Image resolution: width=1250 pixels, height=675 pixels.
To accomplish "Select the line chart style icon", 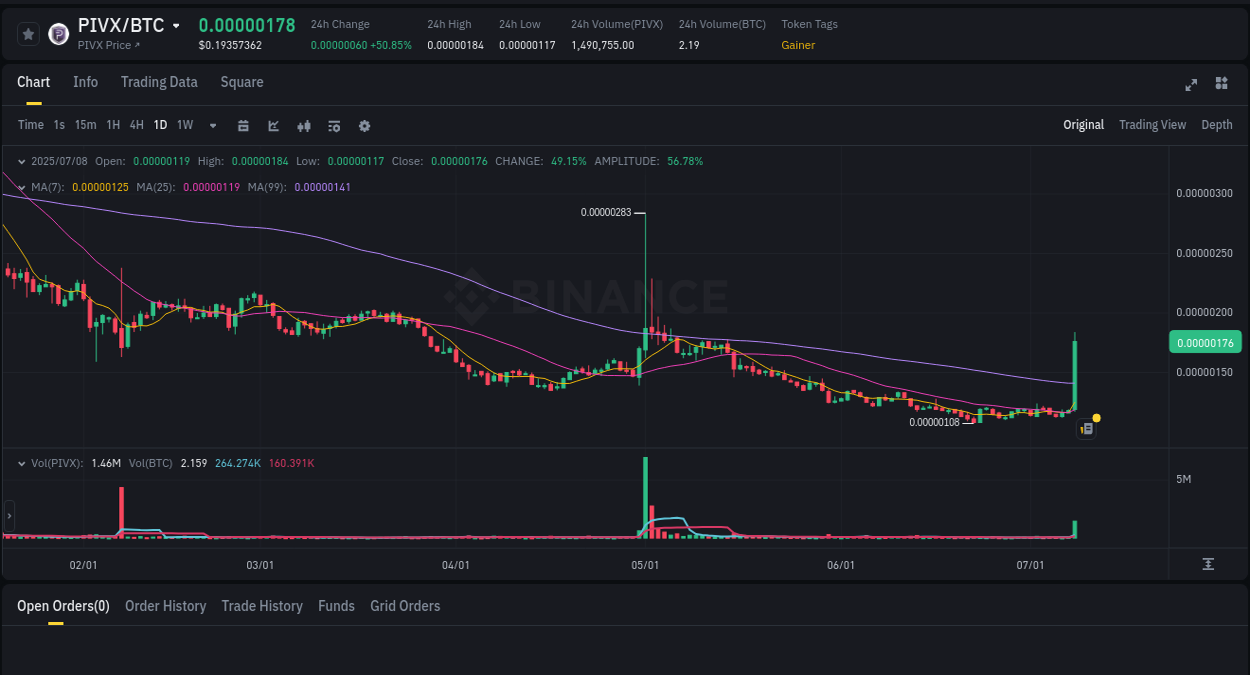I will 273,125.
